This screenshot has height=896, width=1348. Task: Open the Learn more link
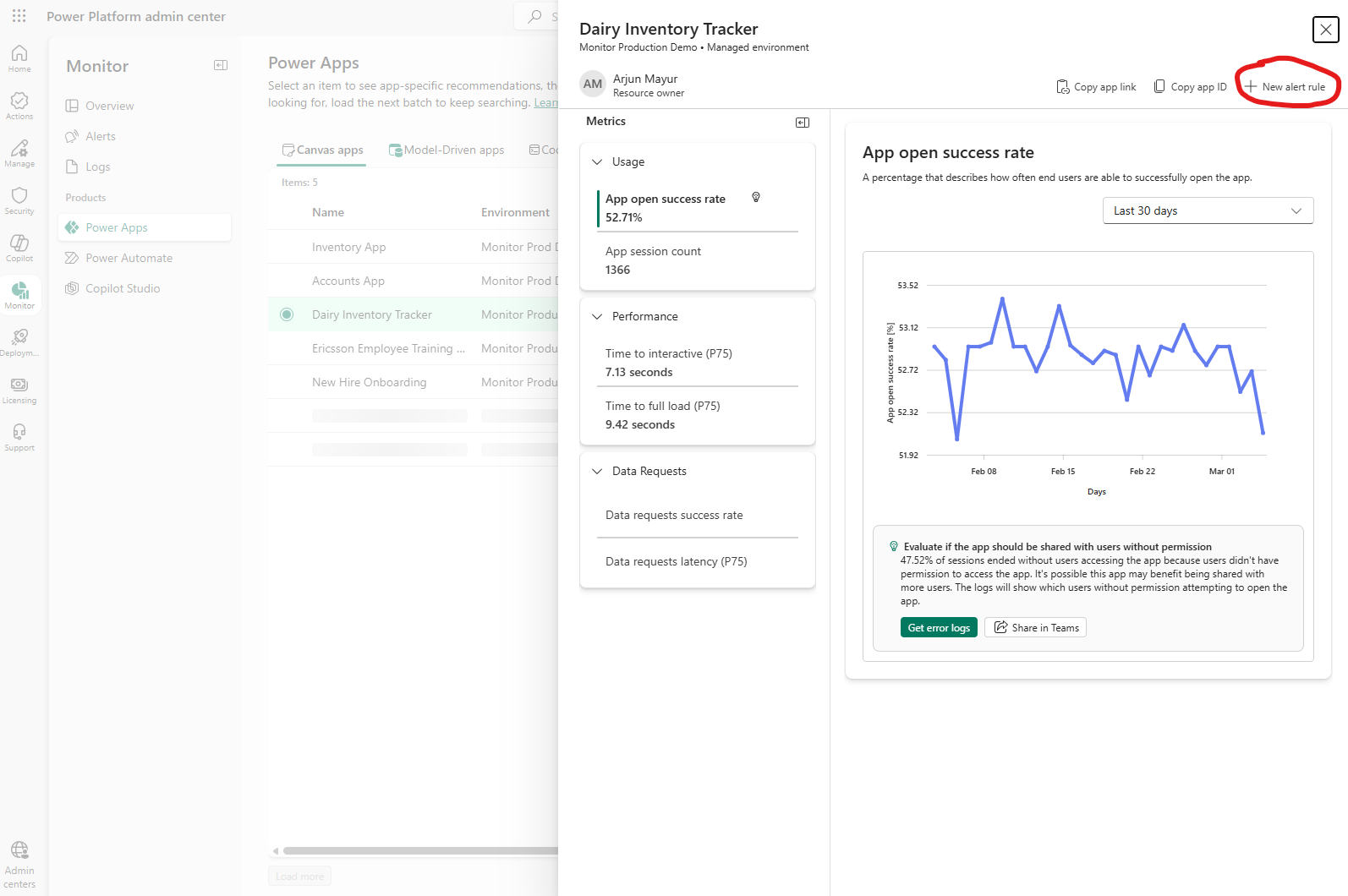(x=545, y=102)
